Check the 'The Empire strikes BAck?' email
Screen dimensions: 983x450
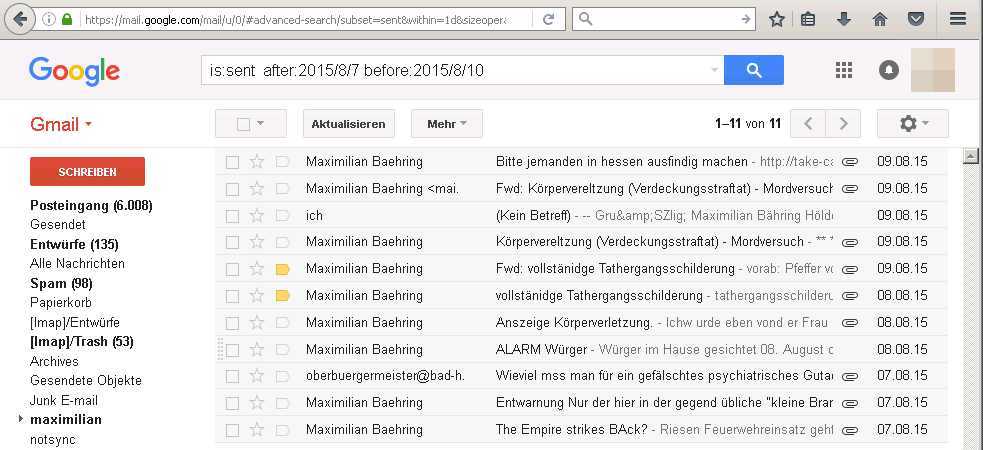pos(232,431)
